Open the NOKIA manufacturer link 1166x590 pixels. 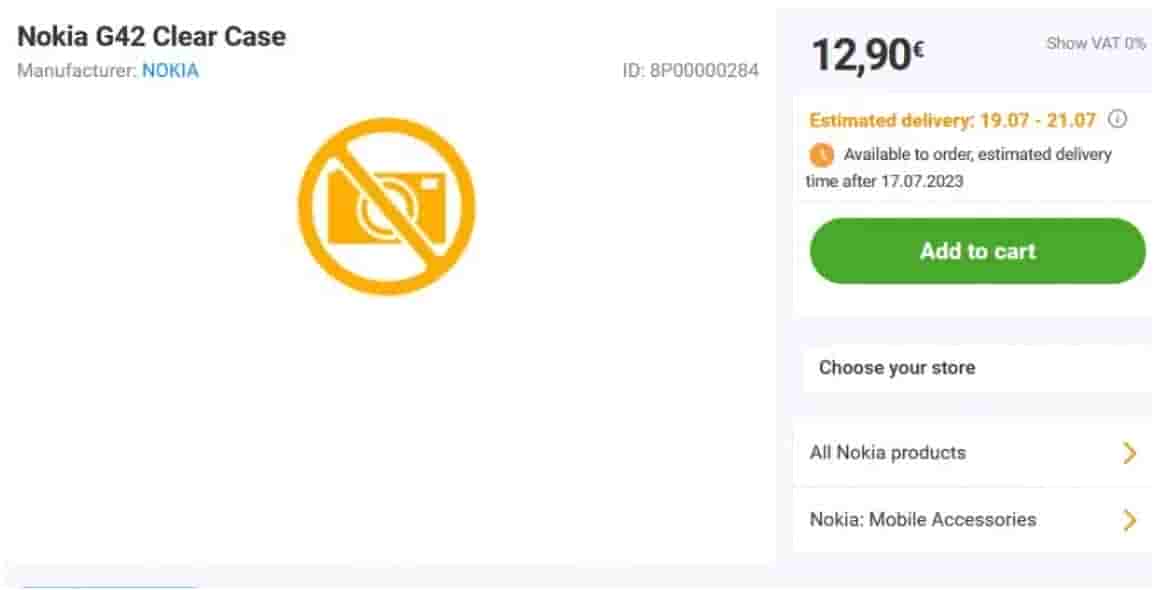[170, 71]
